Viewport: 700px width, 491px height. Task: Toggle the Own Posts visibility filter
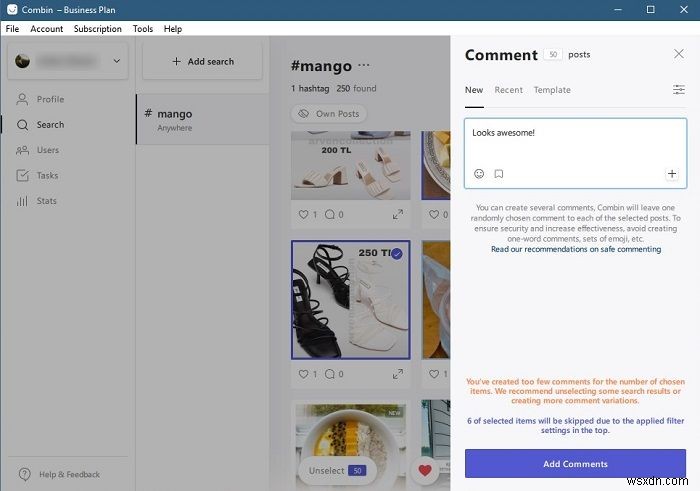pyautogui.click(x=329, y=114)
